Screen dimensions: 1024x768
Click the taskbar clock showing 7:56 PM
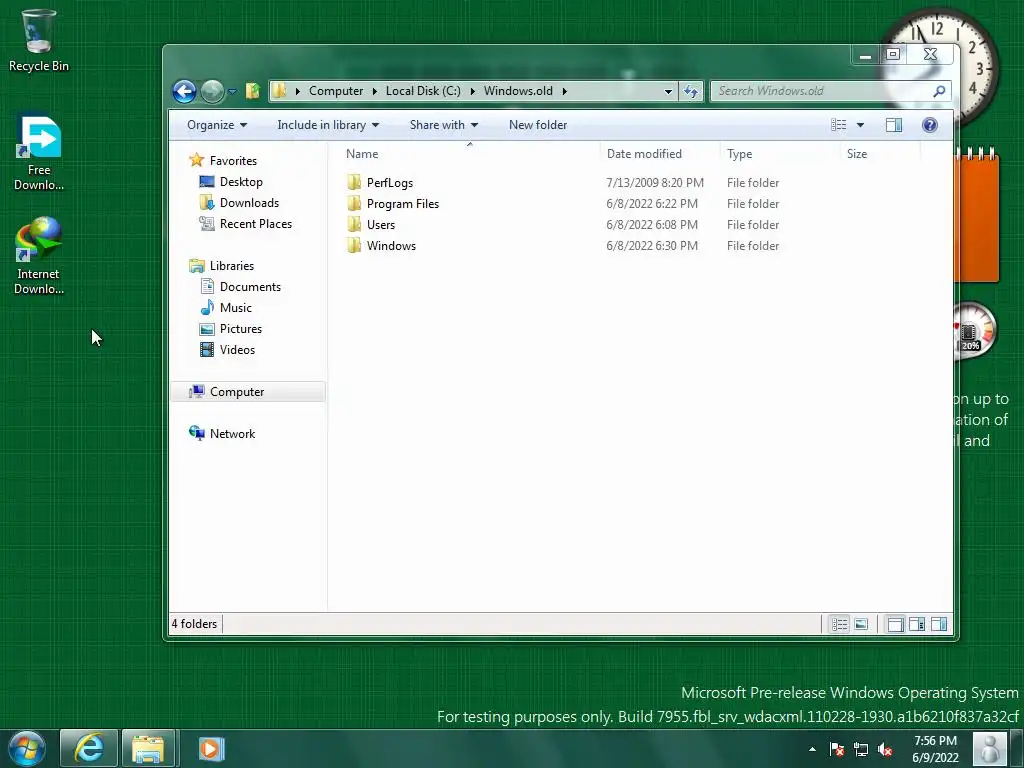tap(935, 749)
